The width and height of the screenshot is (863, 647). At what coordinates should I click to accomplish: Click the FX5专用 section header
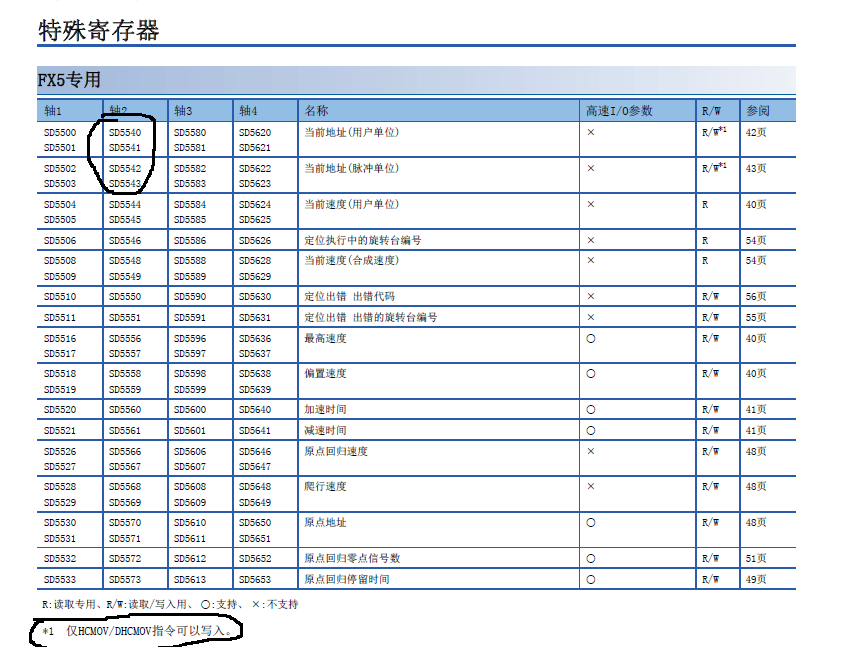tap(69, 80)
